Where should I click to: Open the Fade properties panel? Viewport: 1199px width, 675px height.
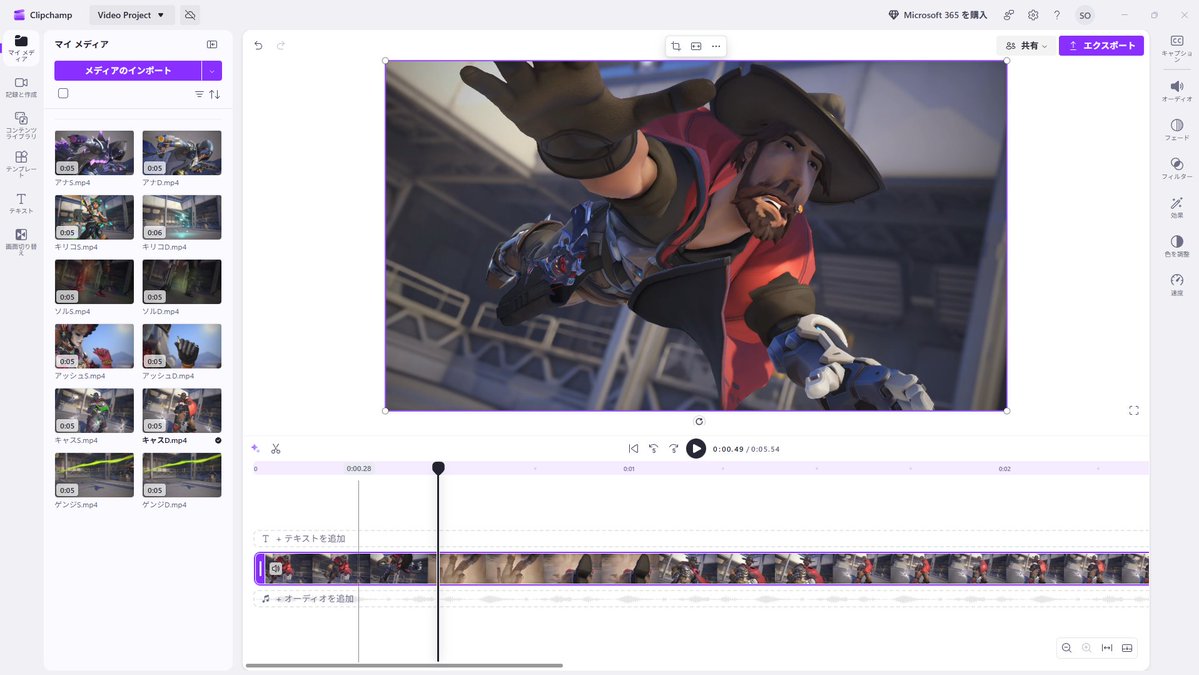pos(1177,129)
